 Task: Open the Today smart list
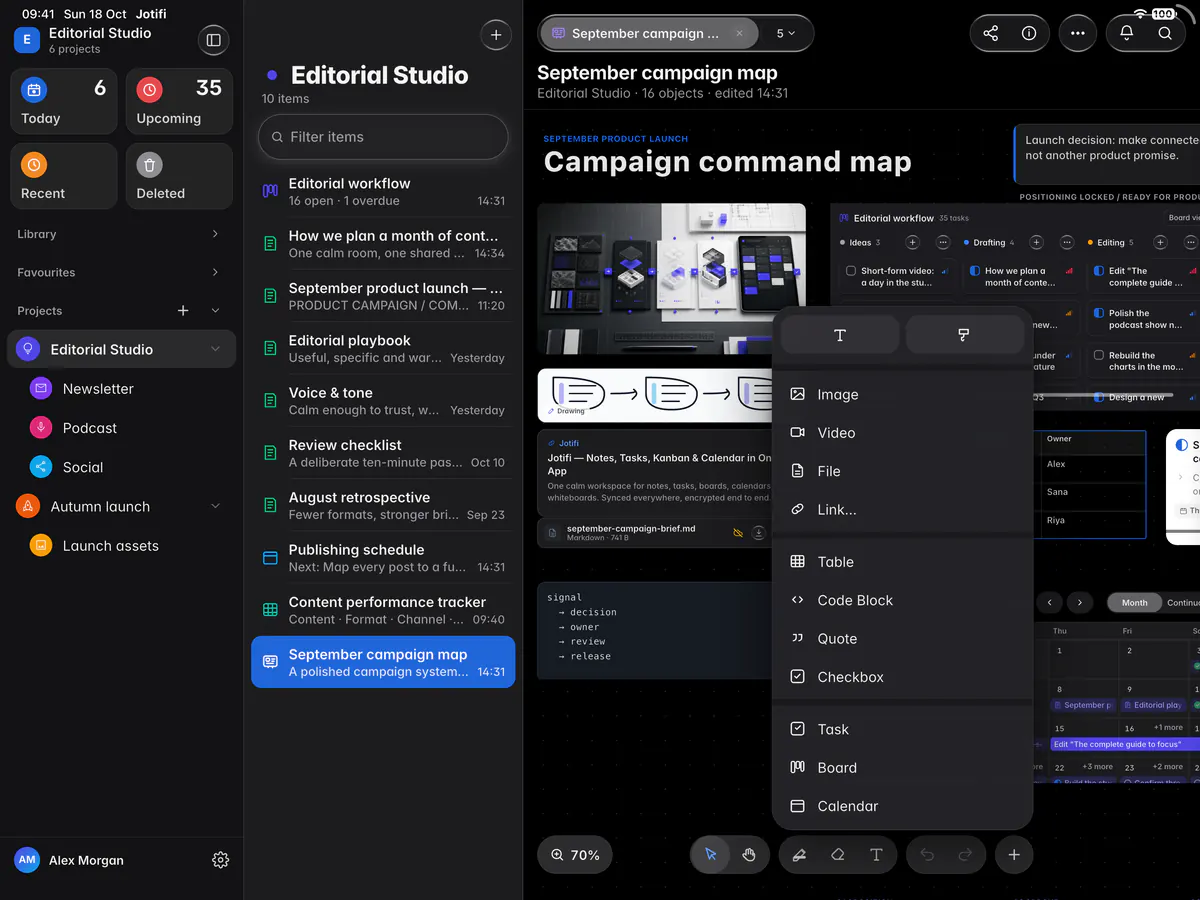[63, 101]
